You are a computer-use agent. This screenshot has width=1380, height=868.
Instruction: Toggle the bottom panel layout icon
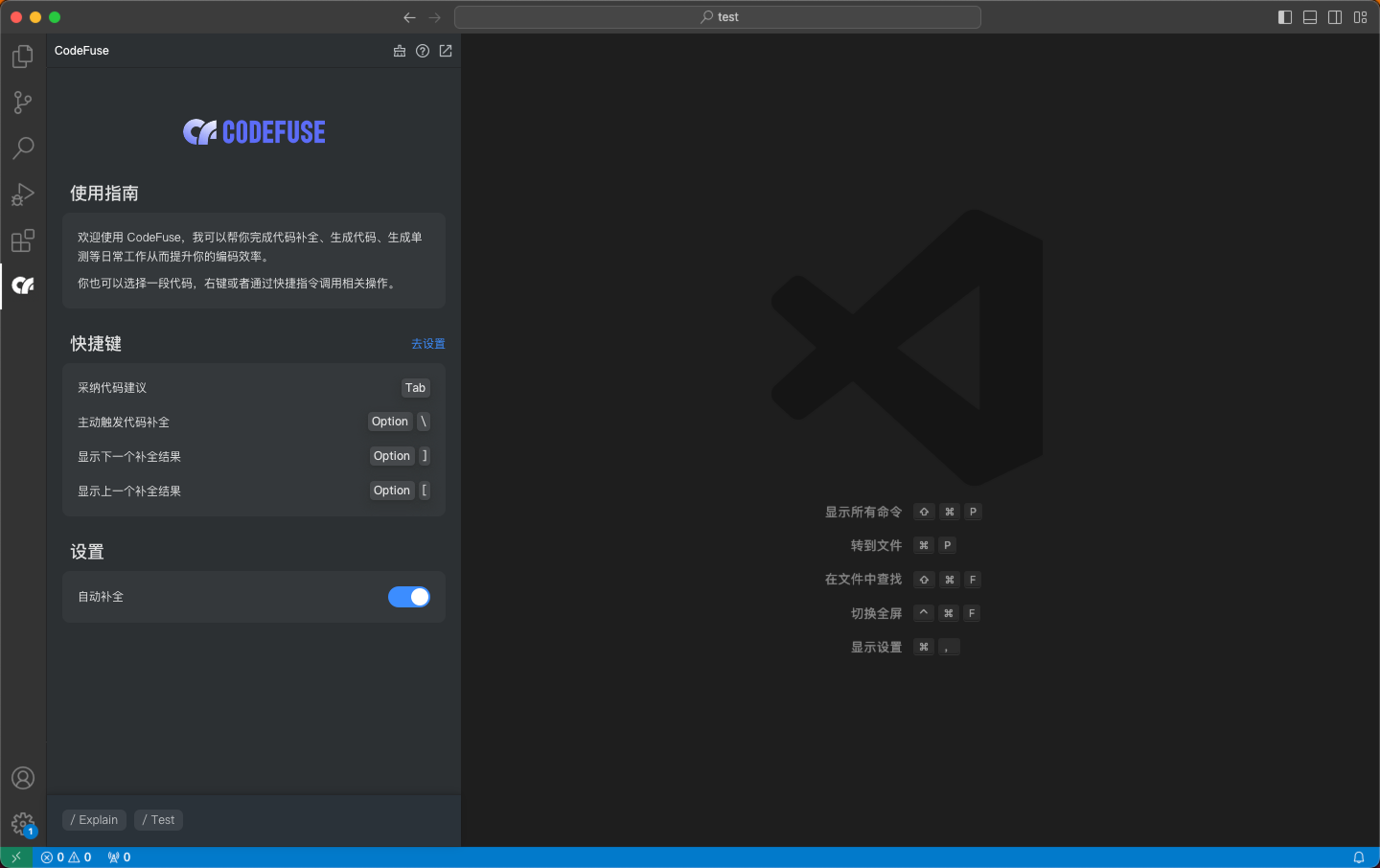(1310, 17)
